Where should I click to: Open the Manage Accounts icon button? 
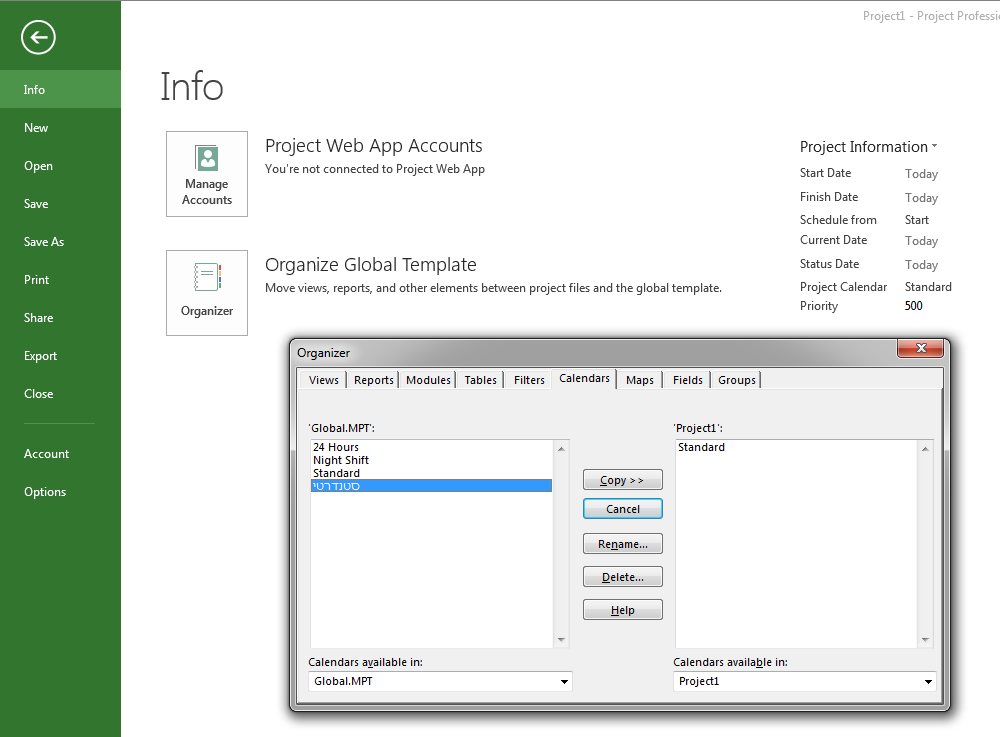[x=207, y=173]
